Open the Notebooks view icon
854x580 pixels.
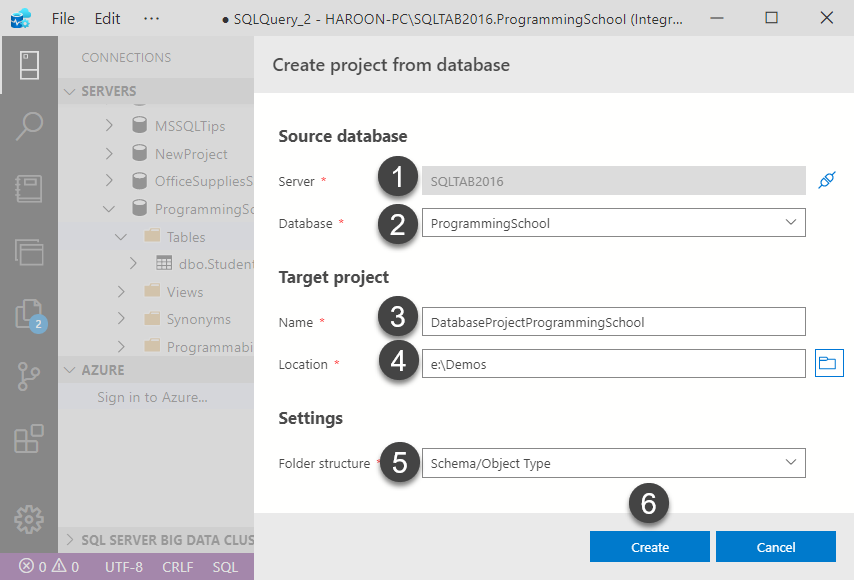click(x=29, y=189)
